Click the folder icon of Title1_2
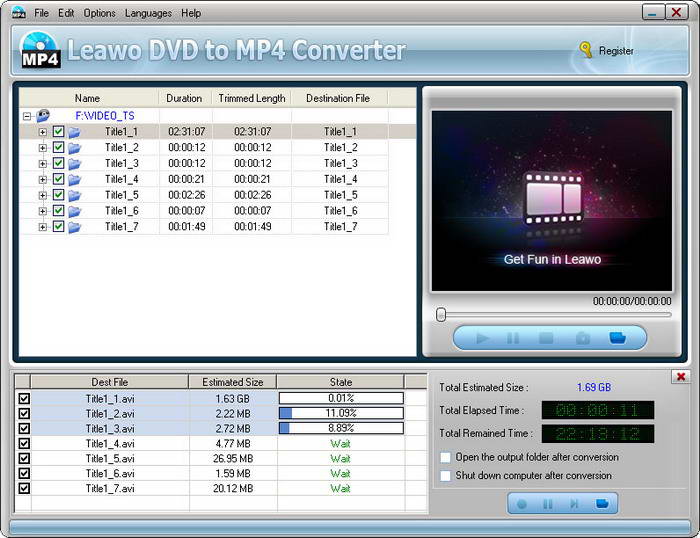This screenshot has width=700, height=538. (74, 148)
